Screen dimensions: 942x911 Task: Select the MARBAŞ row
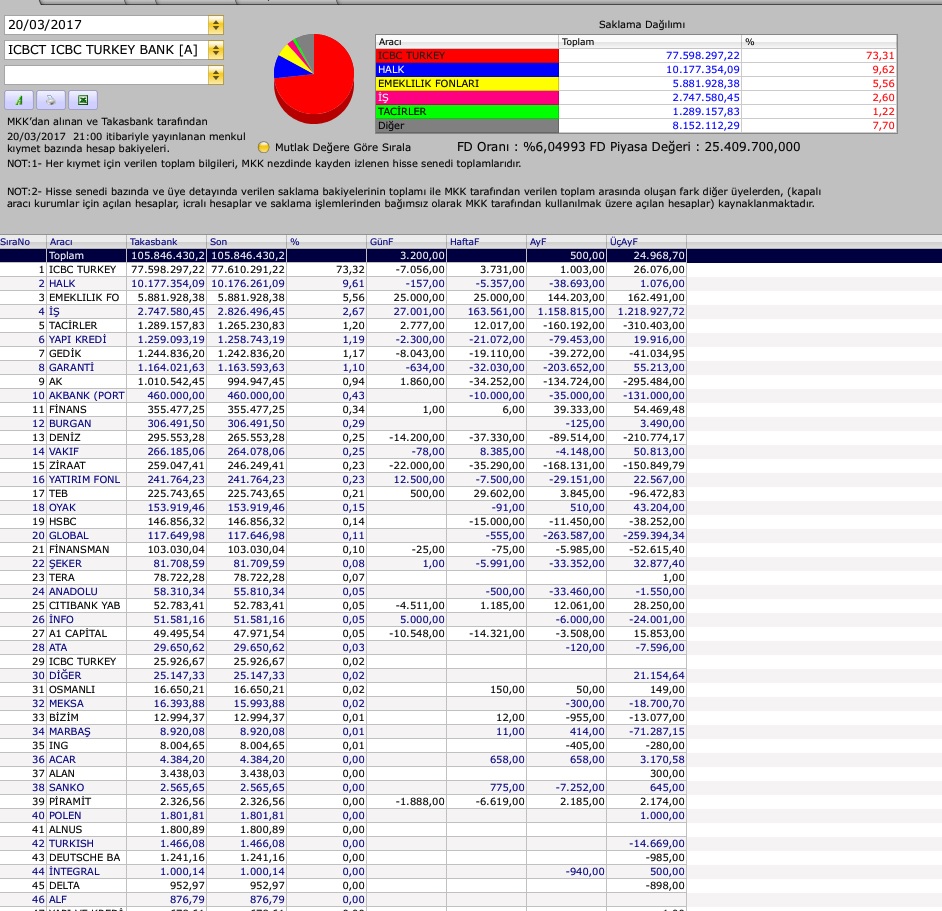click(x=342, y=731)
